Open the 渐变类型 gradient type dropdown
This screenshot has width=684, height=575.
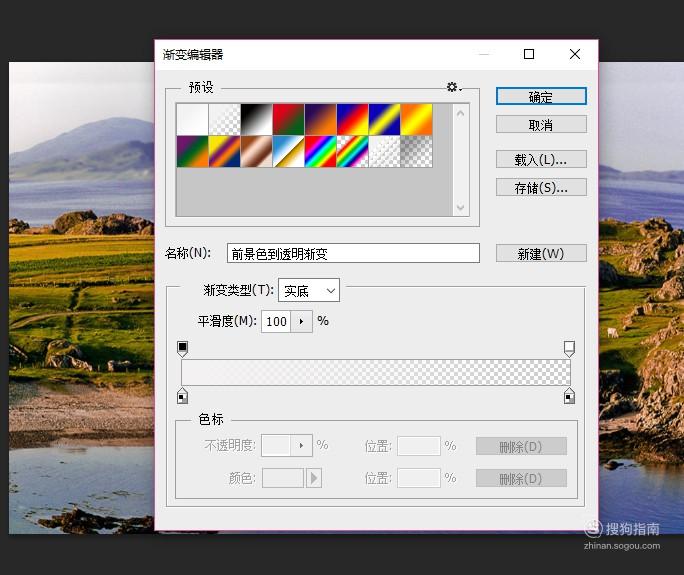pos(309,291)
